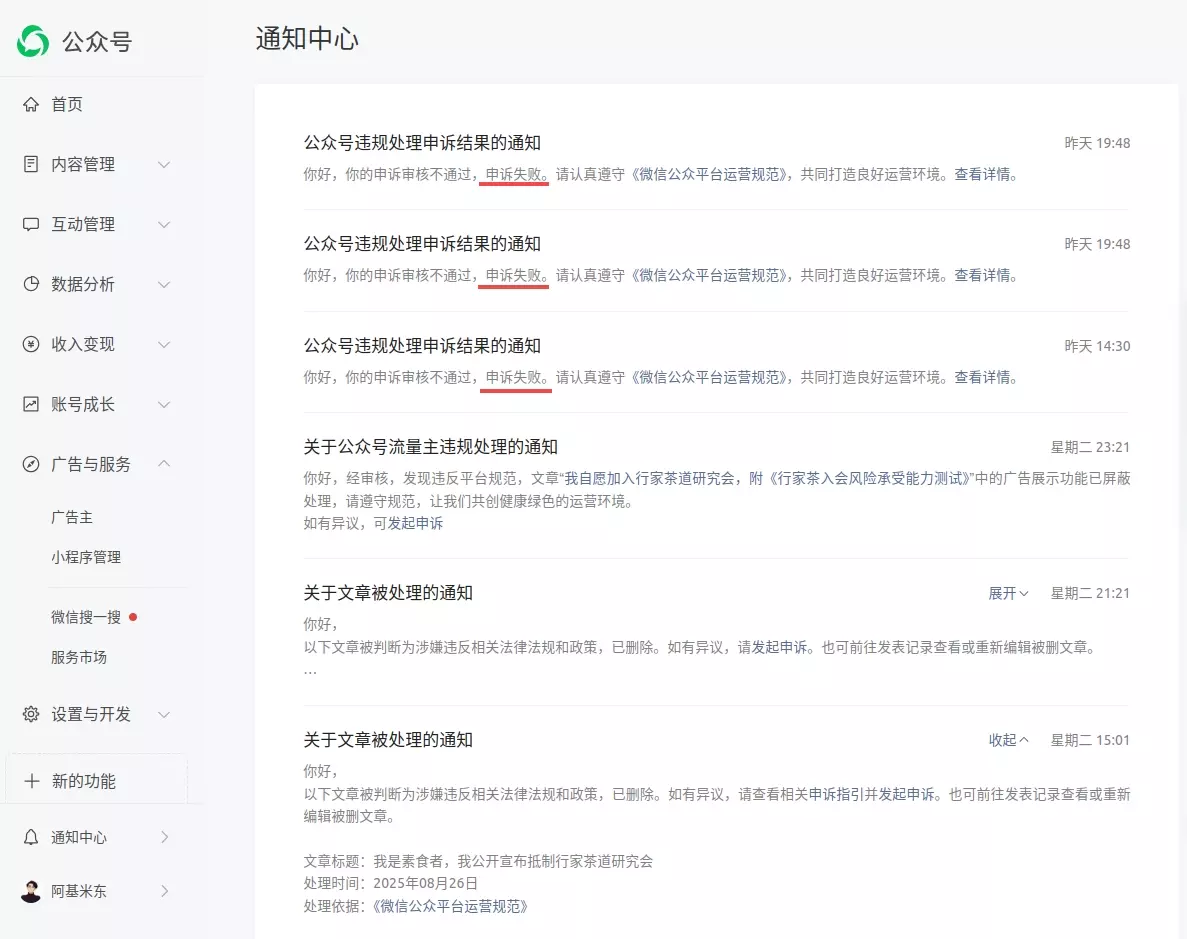Open the arrow next to 通知中心 in sidebar

pyautogui.click(x=164, y=837)
